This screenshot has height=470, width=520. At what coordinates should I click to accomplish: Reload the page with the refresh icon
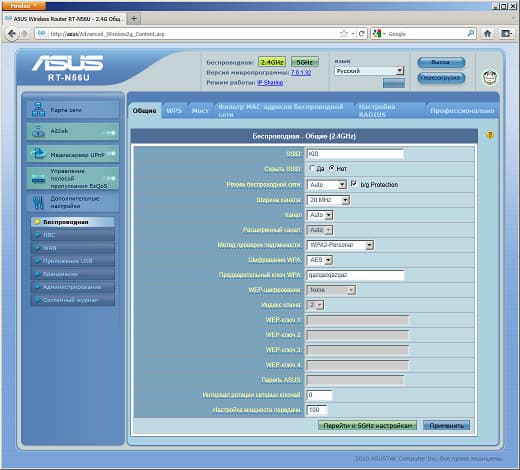[x=361, y=34]
